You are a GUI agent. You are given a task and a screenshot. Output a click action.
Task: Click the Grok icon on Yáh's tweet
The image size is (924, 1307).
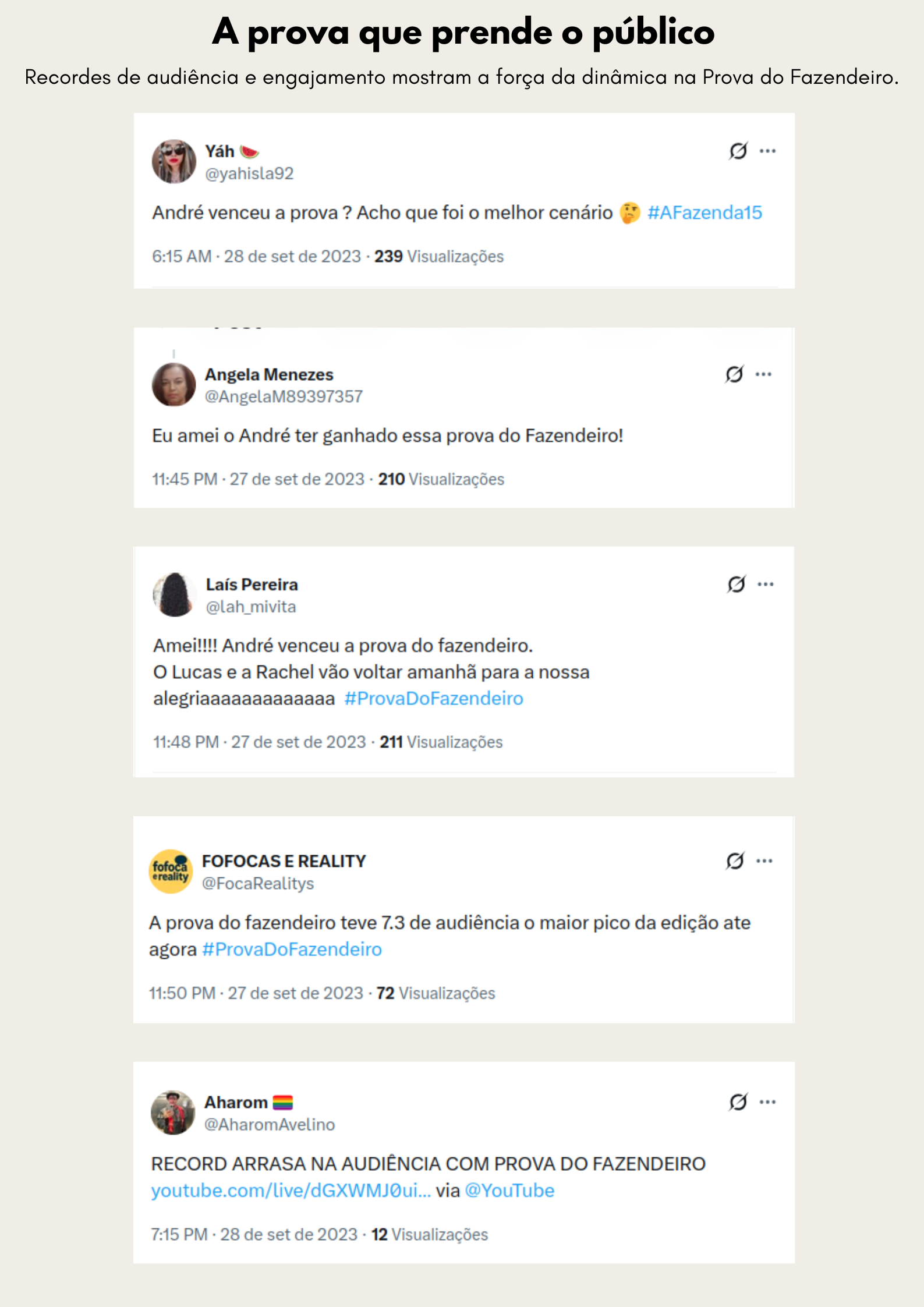coord(738,151)
